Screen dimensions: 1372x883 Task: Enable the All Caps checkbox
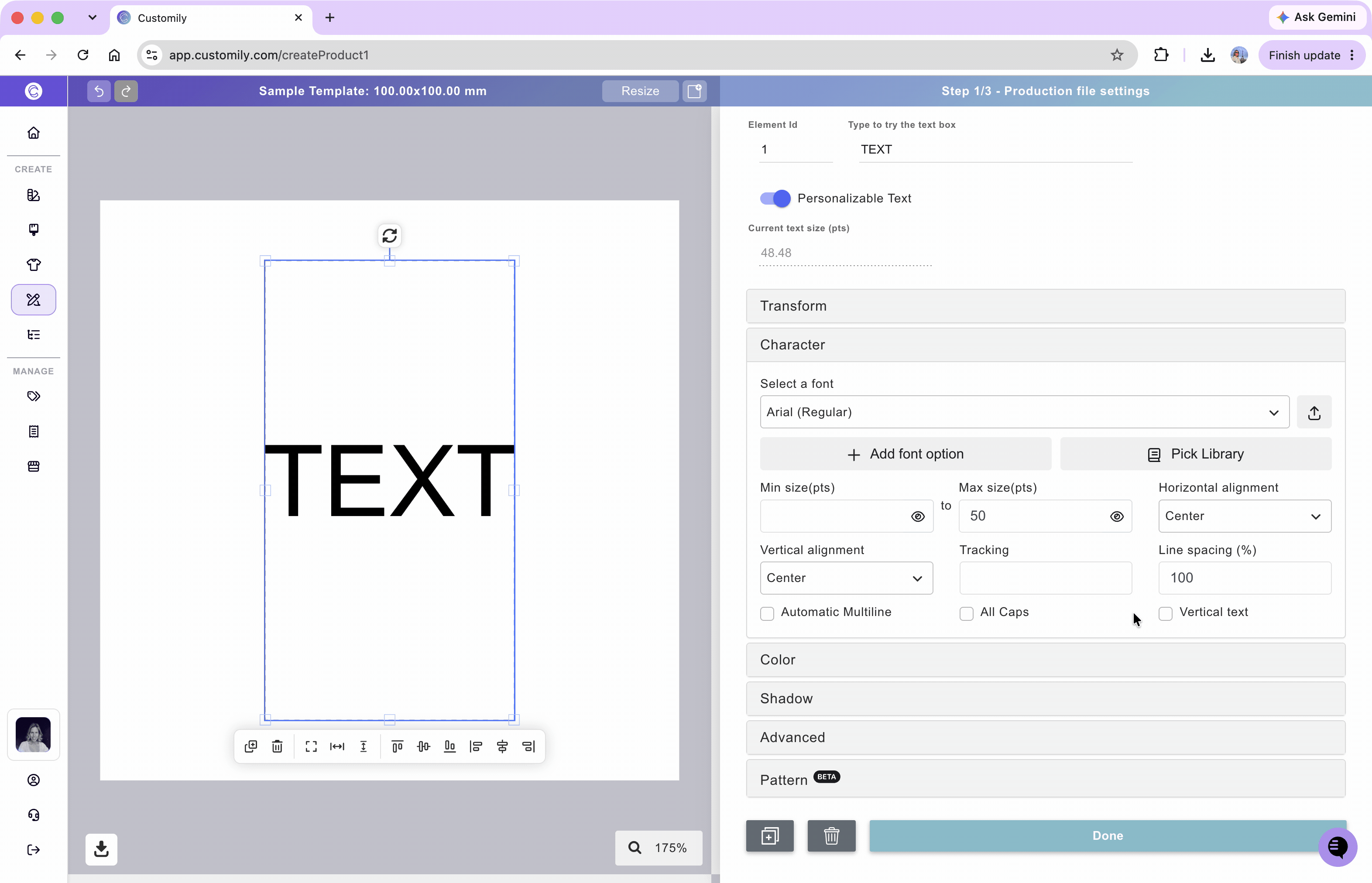(967, 613)
